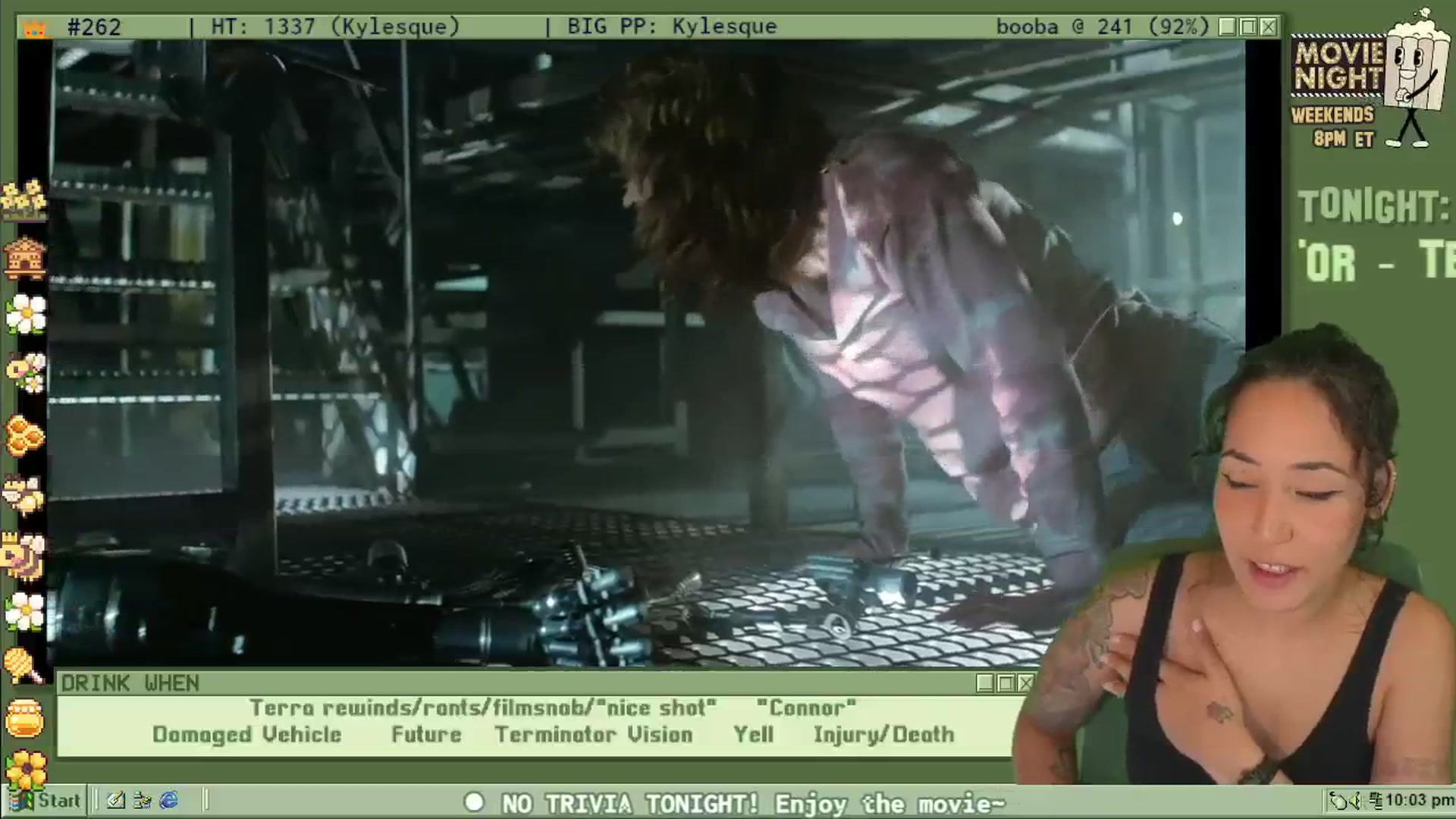Click the bee with white flowers icon
The height and width of the screenshot is (819, 1456).
point(26,372)
